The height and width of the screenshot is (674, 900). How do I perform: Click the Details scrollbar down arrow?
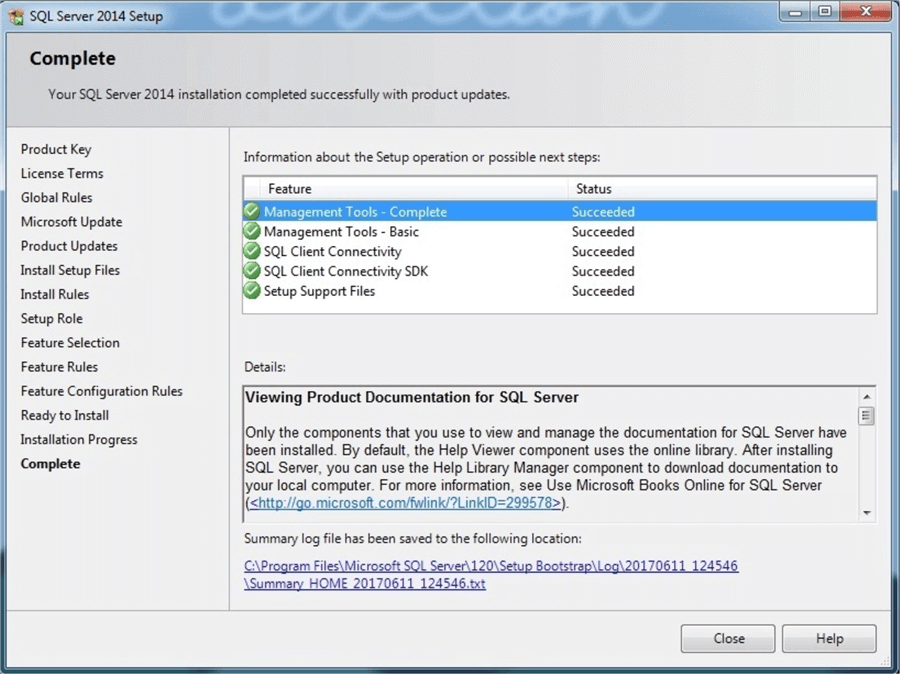[x=867, y=513]
